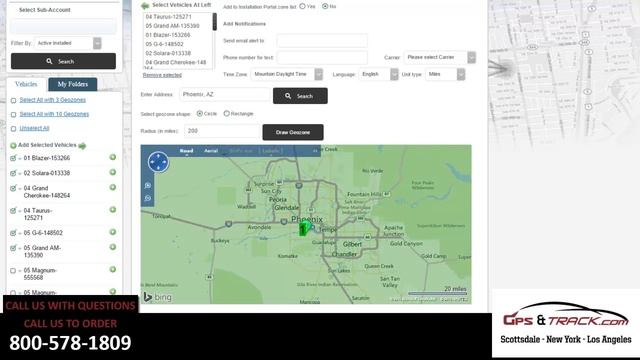Image resolution: width=640 pixels, height=360 pixels.
Task: Click the green add icon for 04 Grand Cherokee-148264
Action: pos(113,187)
